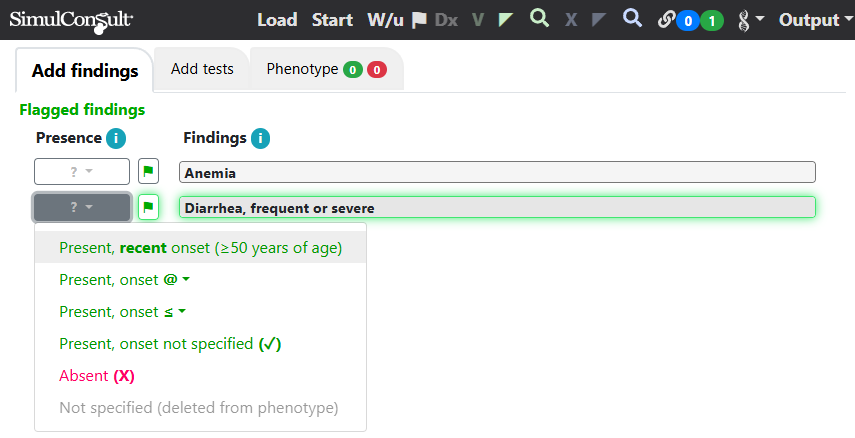Click the white flag icon next to W/u
Screen dimensions: 855x438
click(x=419, y=20)
